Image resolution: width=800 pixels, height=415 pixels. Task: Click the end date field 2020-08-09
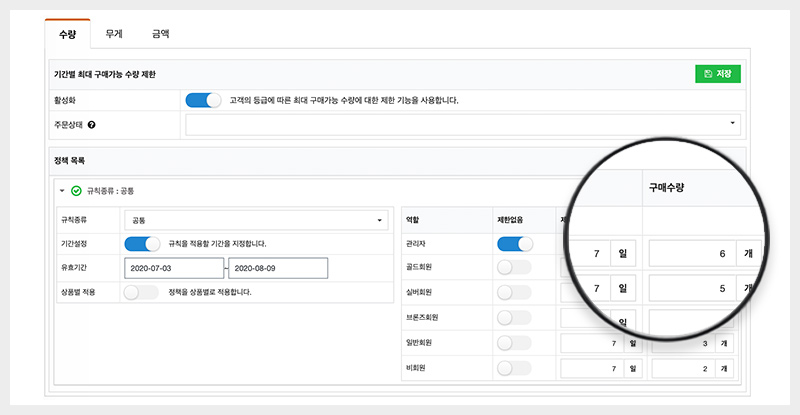278,268
